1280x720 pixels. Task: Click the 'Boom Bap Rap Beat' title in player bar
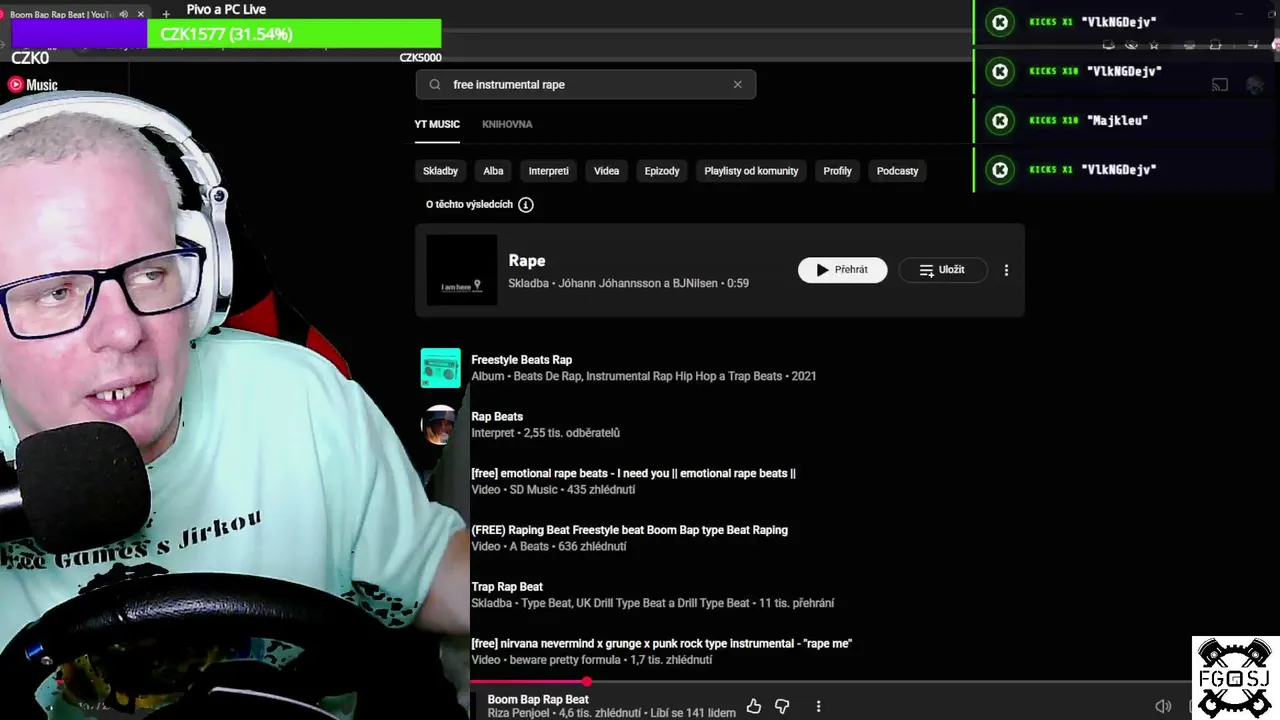[x=538, y=699]
